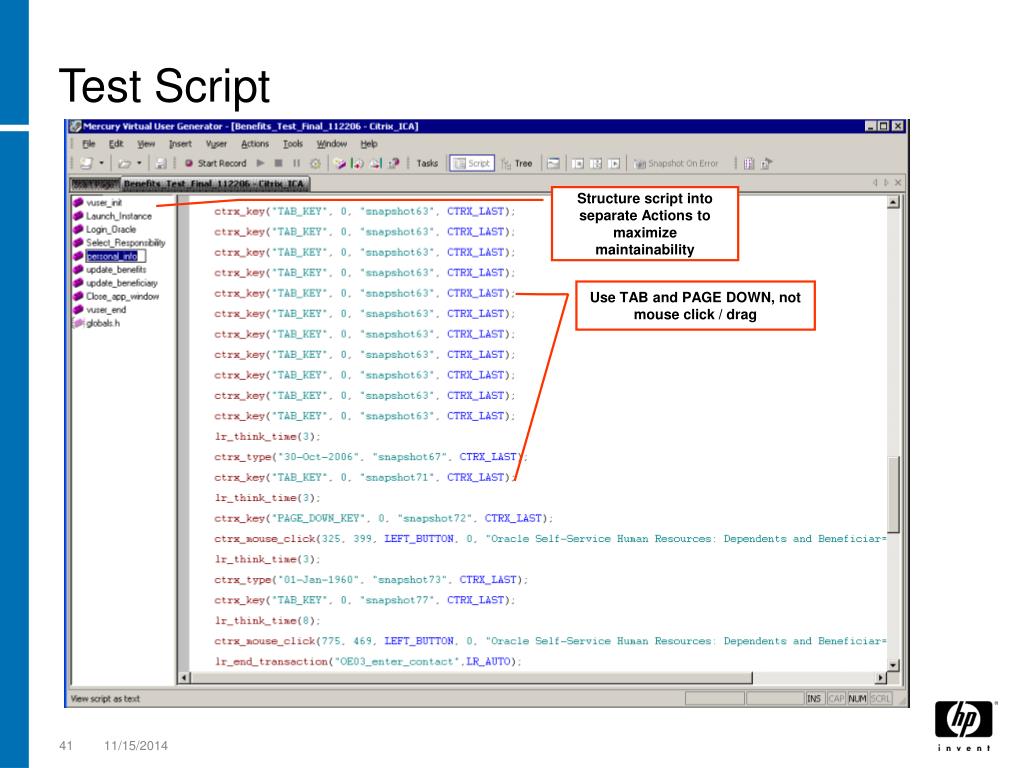Viewport: 1024px width, 768px height.
Task: Open the Tools menu
Action: 293,144
